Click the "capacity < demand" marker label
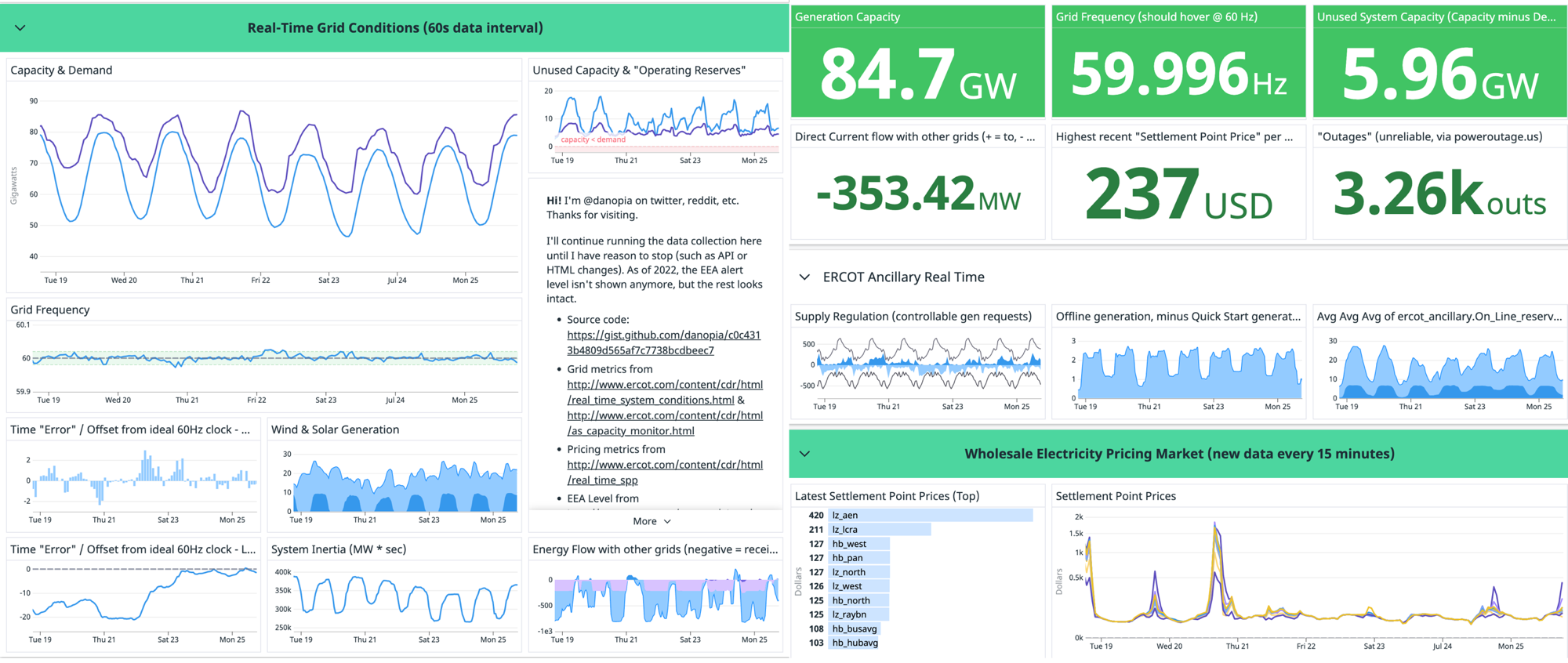 coord(593,140)
